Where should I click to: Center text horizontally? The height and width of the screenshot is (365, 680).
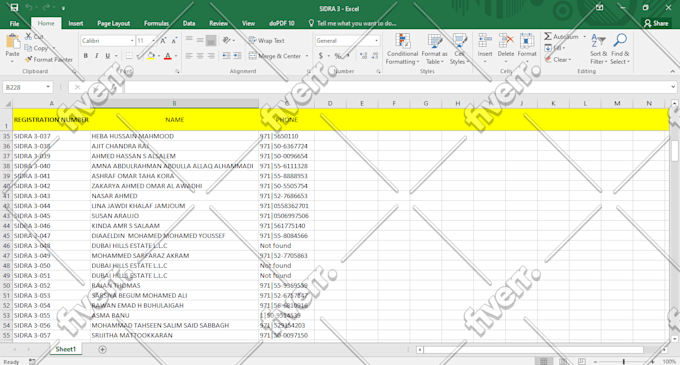(200, 56)
